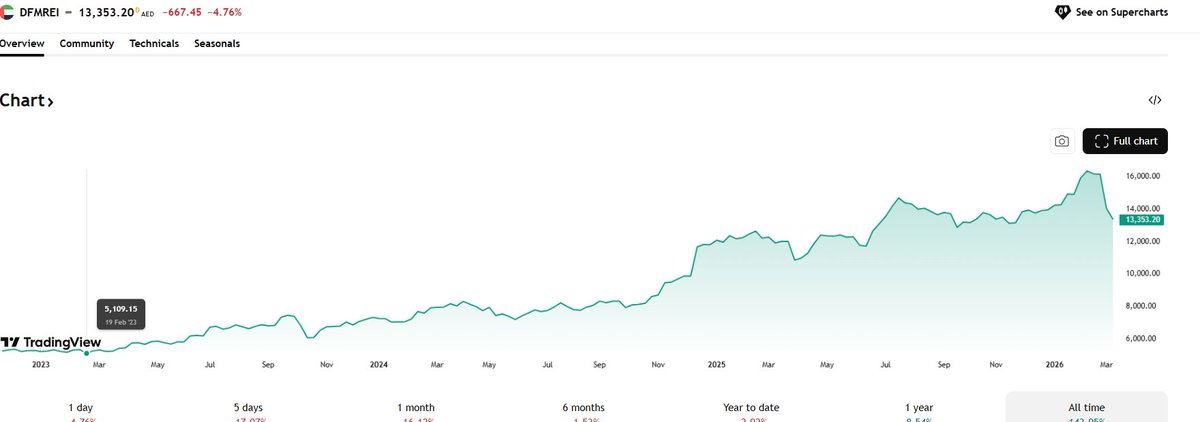Click the 2023 time axis label
1200x422 pixels.
click(x=41, y=365)
